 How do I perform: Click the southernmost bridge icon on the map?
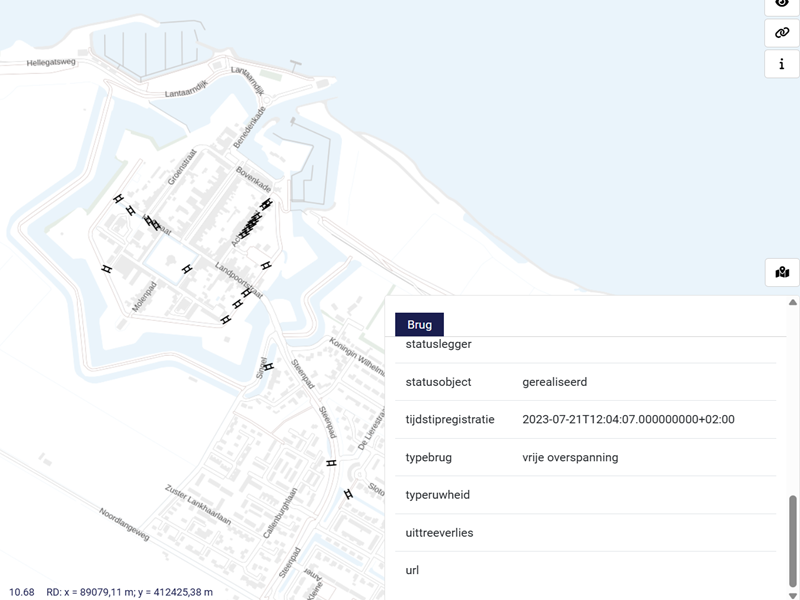(x=348, y=494)
